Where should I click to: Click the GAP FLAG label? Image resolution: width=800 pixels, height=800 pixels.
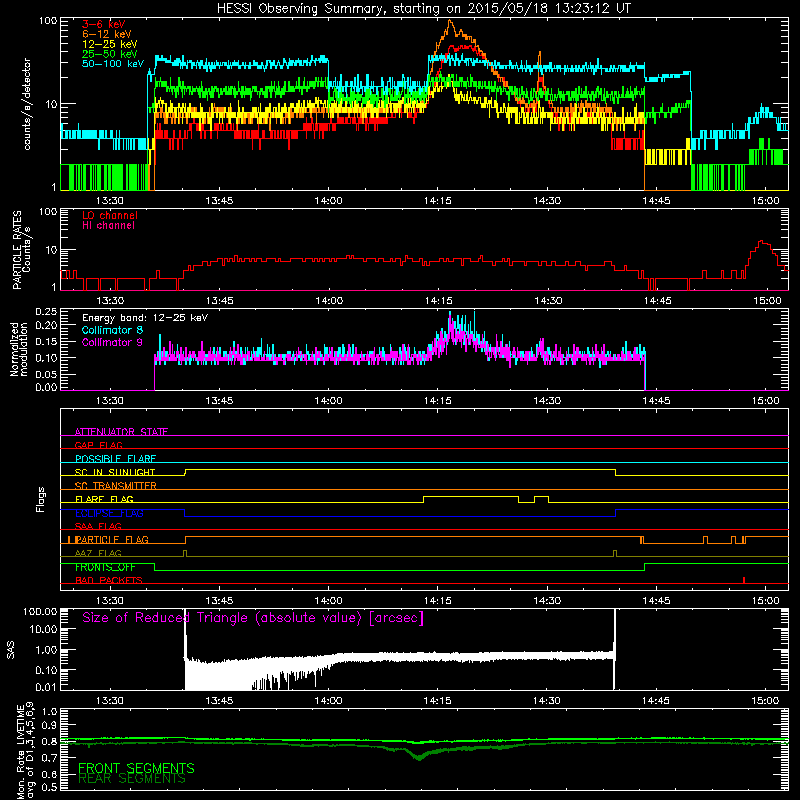(98, 445)
